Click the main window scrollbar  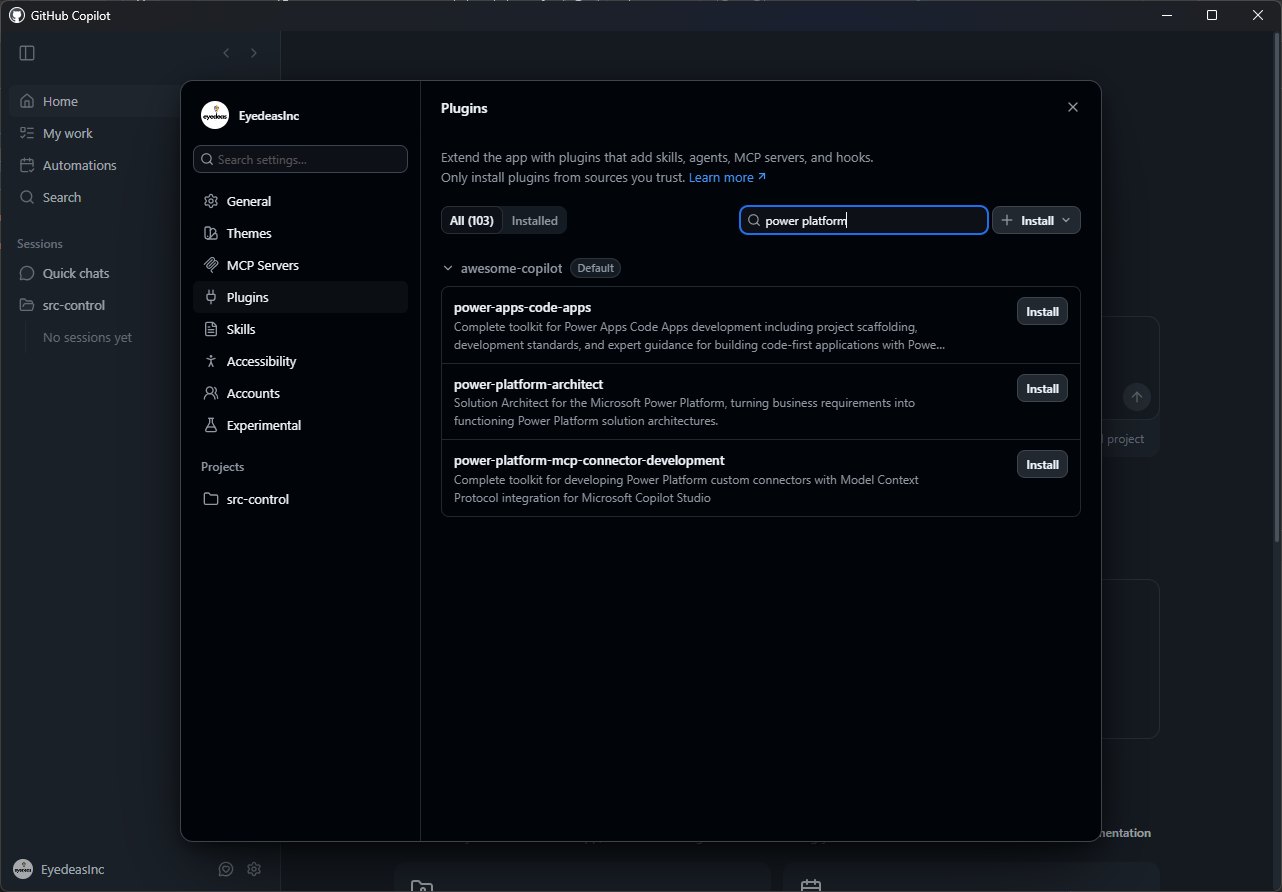point(1277,290)
